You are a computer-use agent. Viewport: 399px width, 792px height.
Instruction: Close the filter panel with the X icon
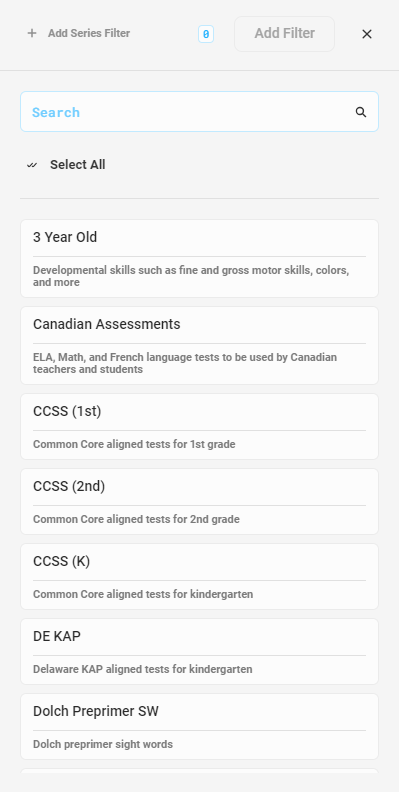pyautogui.click(x=367, y=34)
